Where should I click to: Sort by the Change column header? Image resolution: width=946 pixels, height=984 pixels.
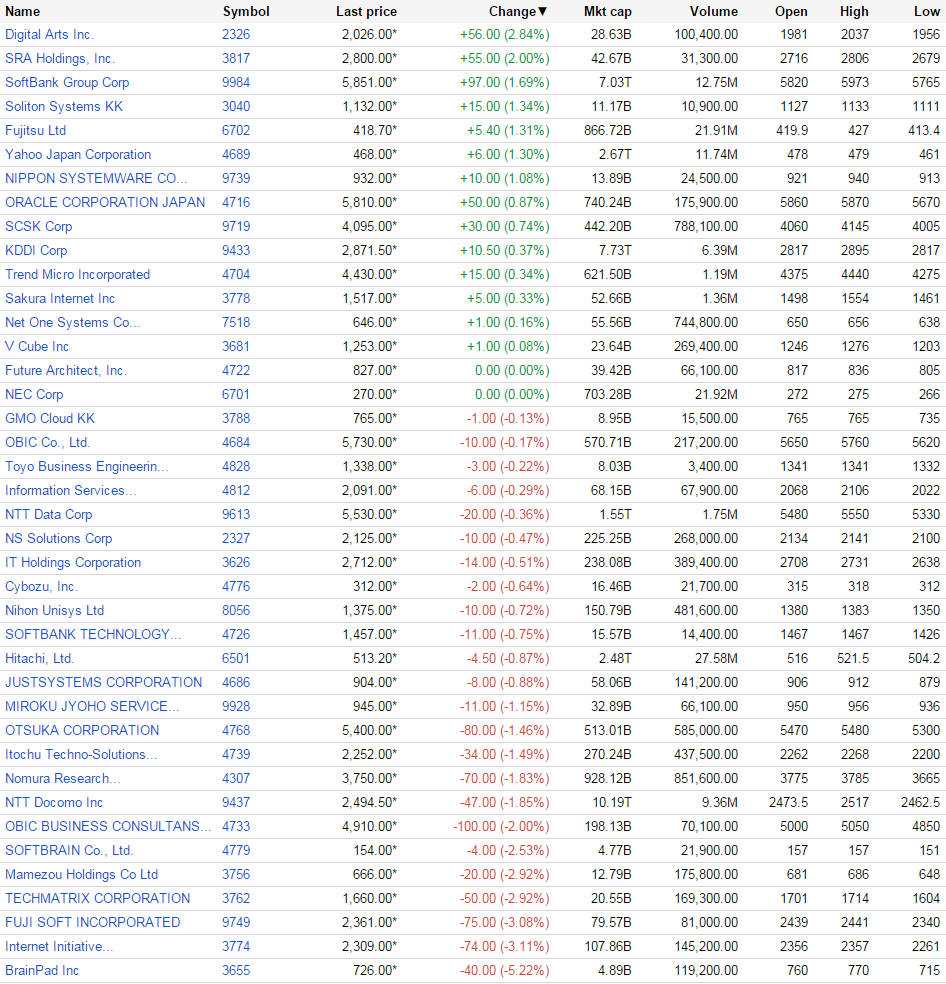(518, 11)
